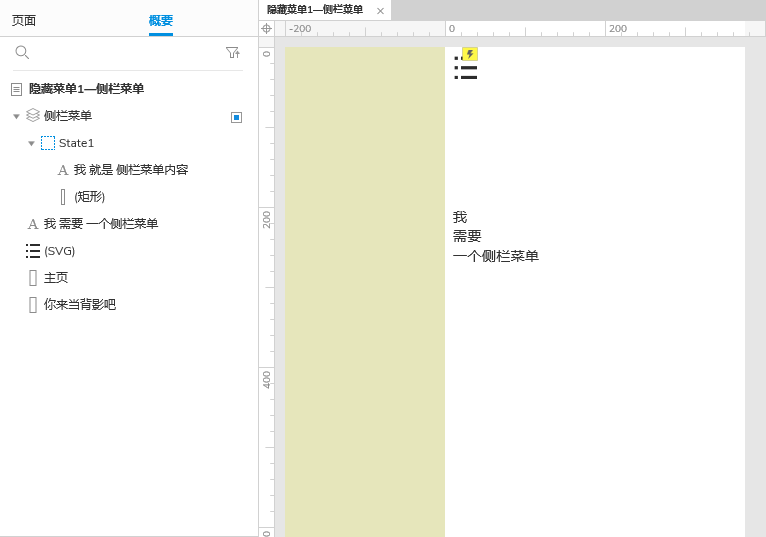
Task: Click the text icon beside 我 就是 侧栏菜单内容
Action: tap(63, 170)
